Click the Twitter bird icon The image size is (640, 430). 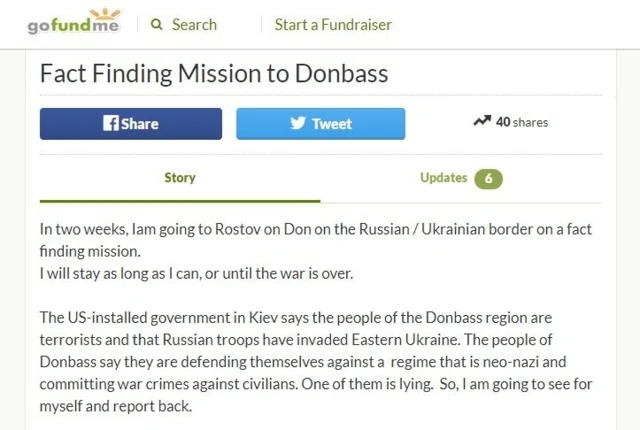click(297, 123)
